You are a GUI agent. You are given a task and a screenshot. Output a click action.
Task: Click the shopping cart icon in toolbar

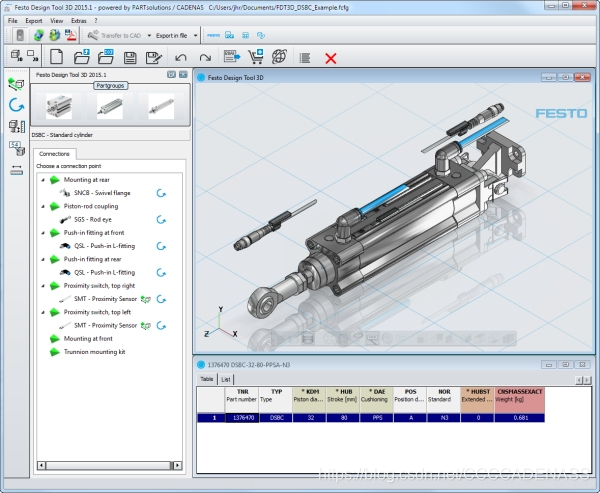256,57
